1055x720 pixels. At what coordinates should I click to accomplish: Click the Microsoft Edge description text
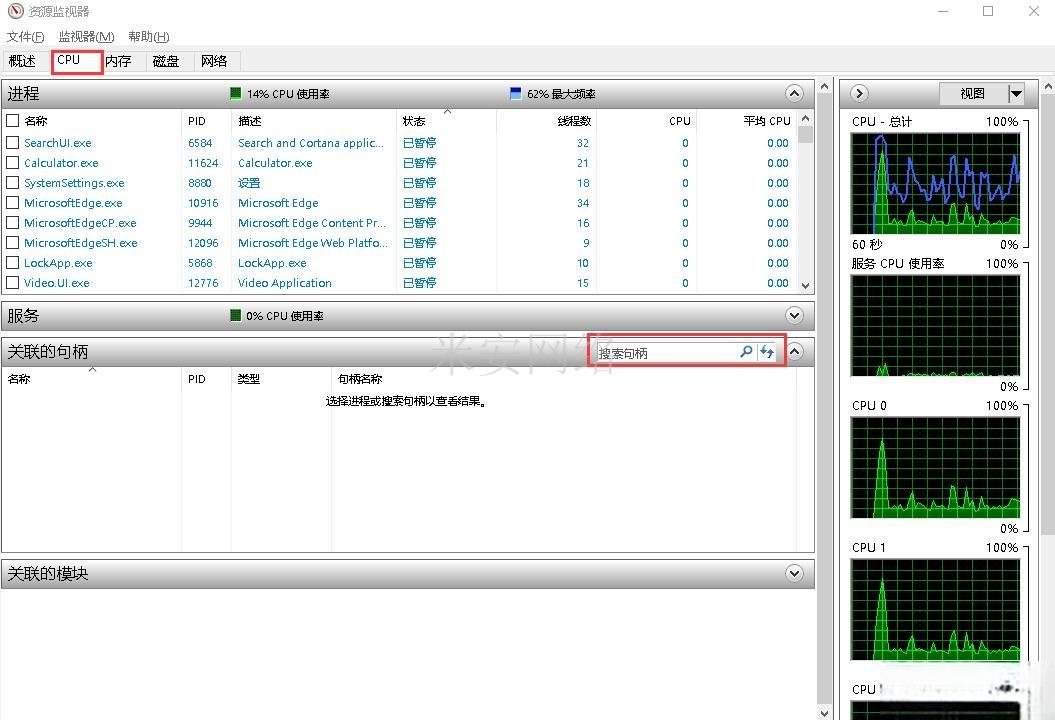(278, 203)
